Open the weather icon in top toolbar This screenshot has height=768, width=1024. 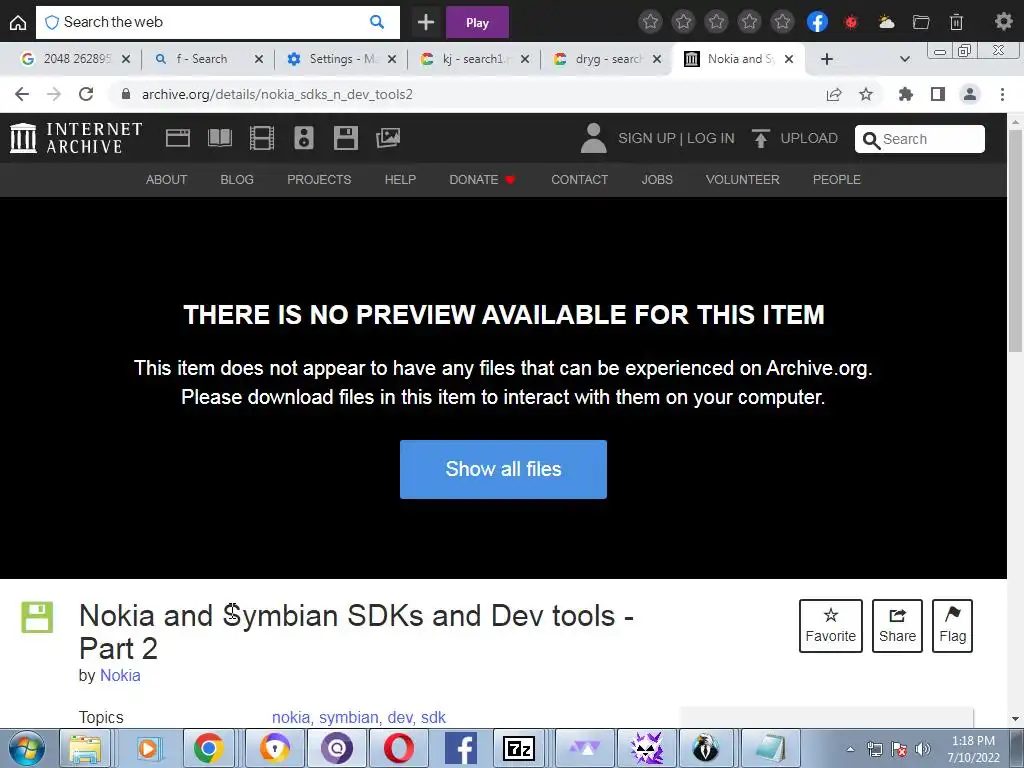pos(886,22)
